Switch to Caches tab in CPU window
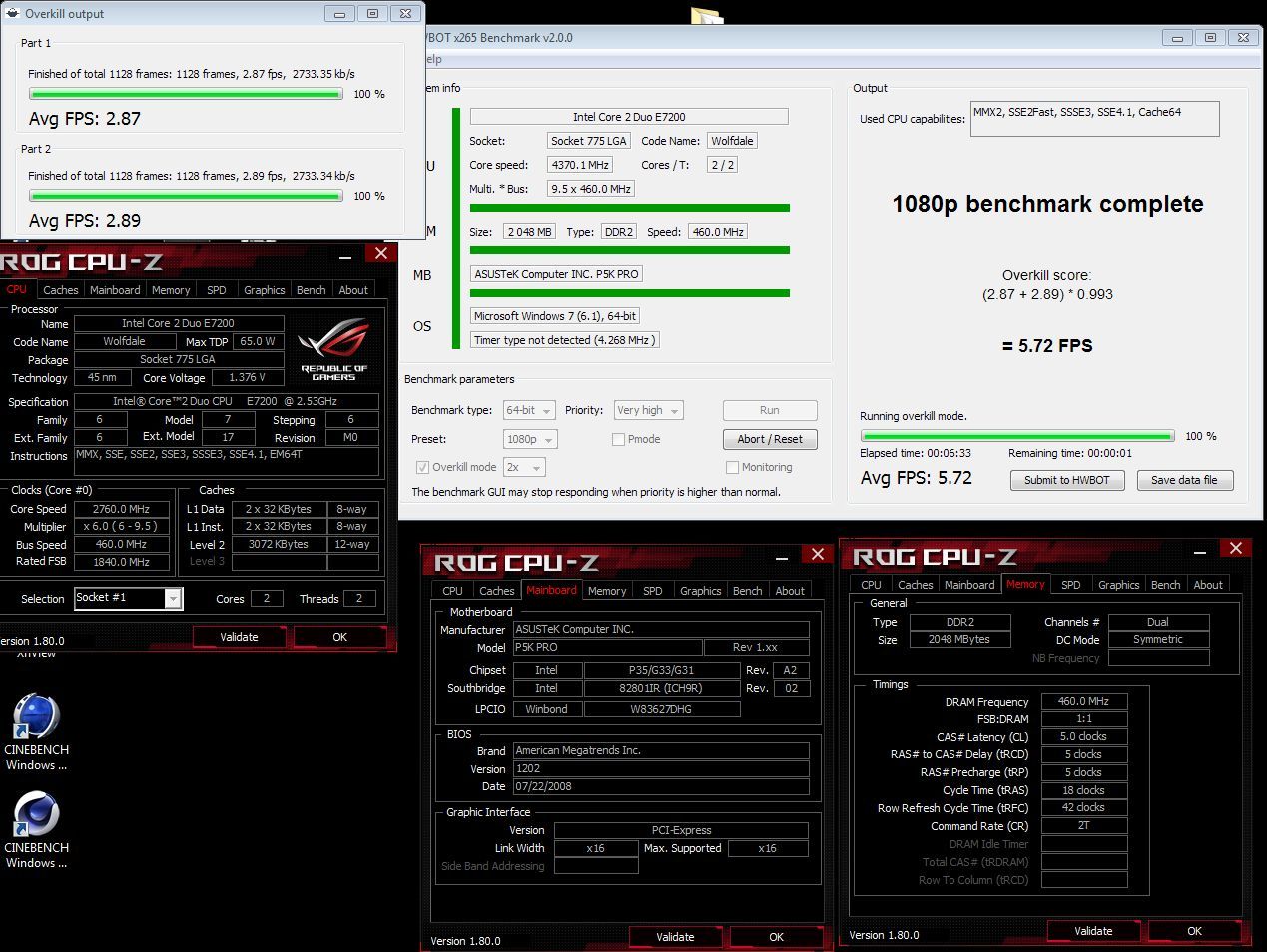The image size is (1267, 952). 60,290
